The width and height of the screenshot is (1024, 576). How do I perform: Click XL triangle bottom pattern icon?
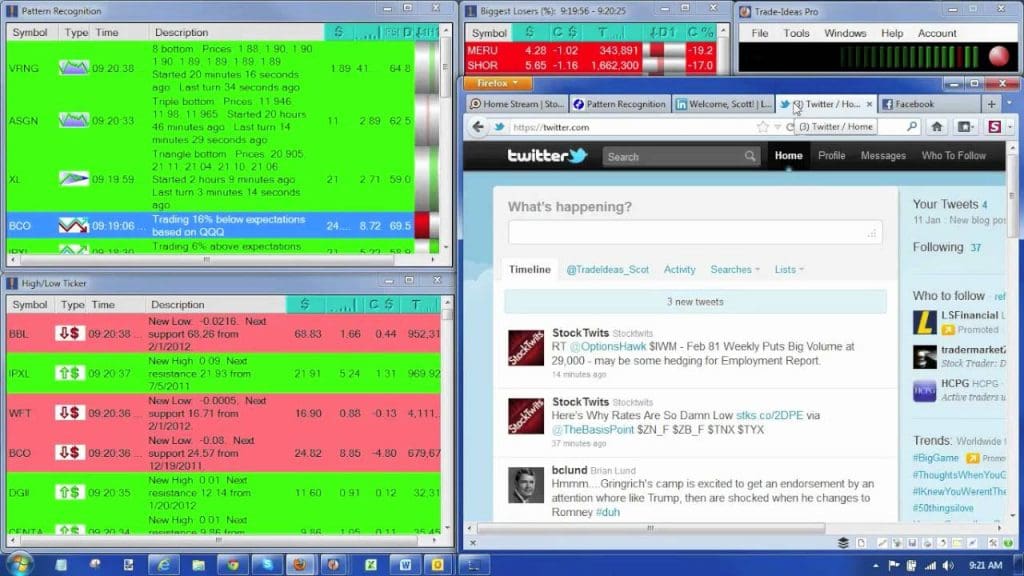pos(73,178)
